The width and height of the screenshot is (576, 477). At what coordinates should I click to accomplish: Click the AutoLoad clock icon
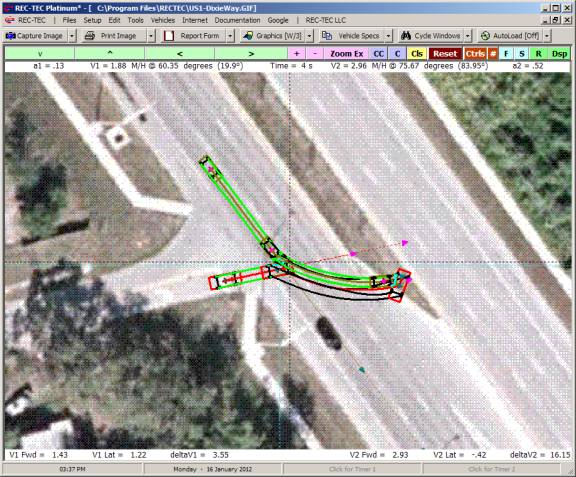pos(485,36)
